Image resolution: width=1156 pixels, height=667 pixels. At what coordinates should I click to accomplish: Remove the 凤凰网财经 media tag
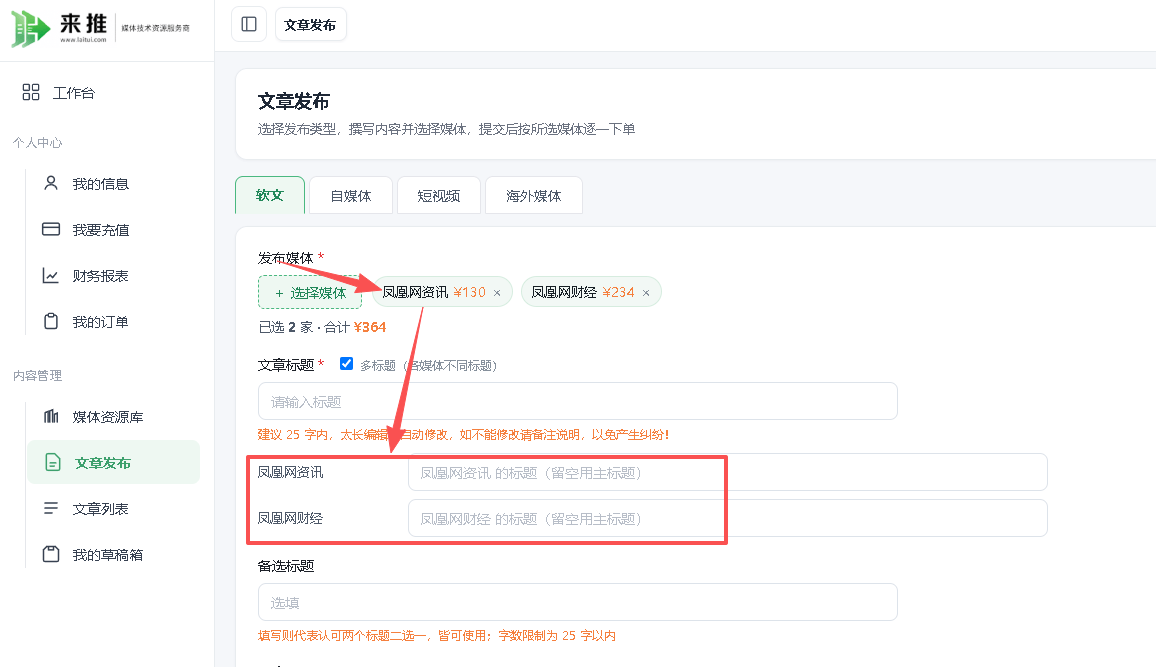[x=646, y=293]
